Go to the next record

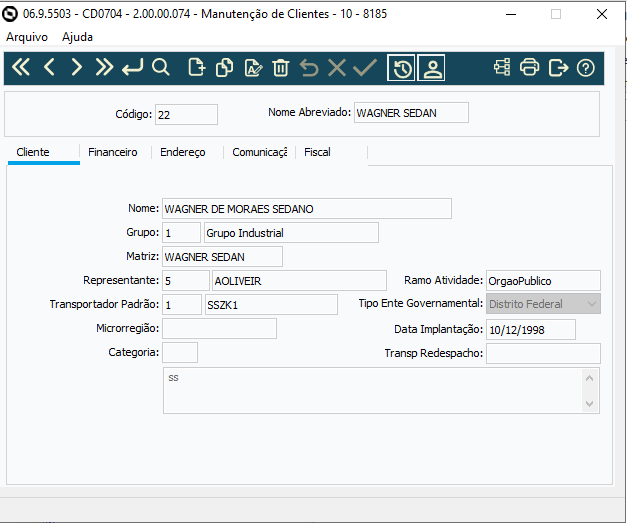click(76, 67)
